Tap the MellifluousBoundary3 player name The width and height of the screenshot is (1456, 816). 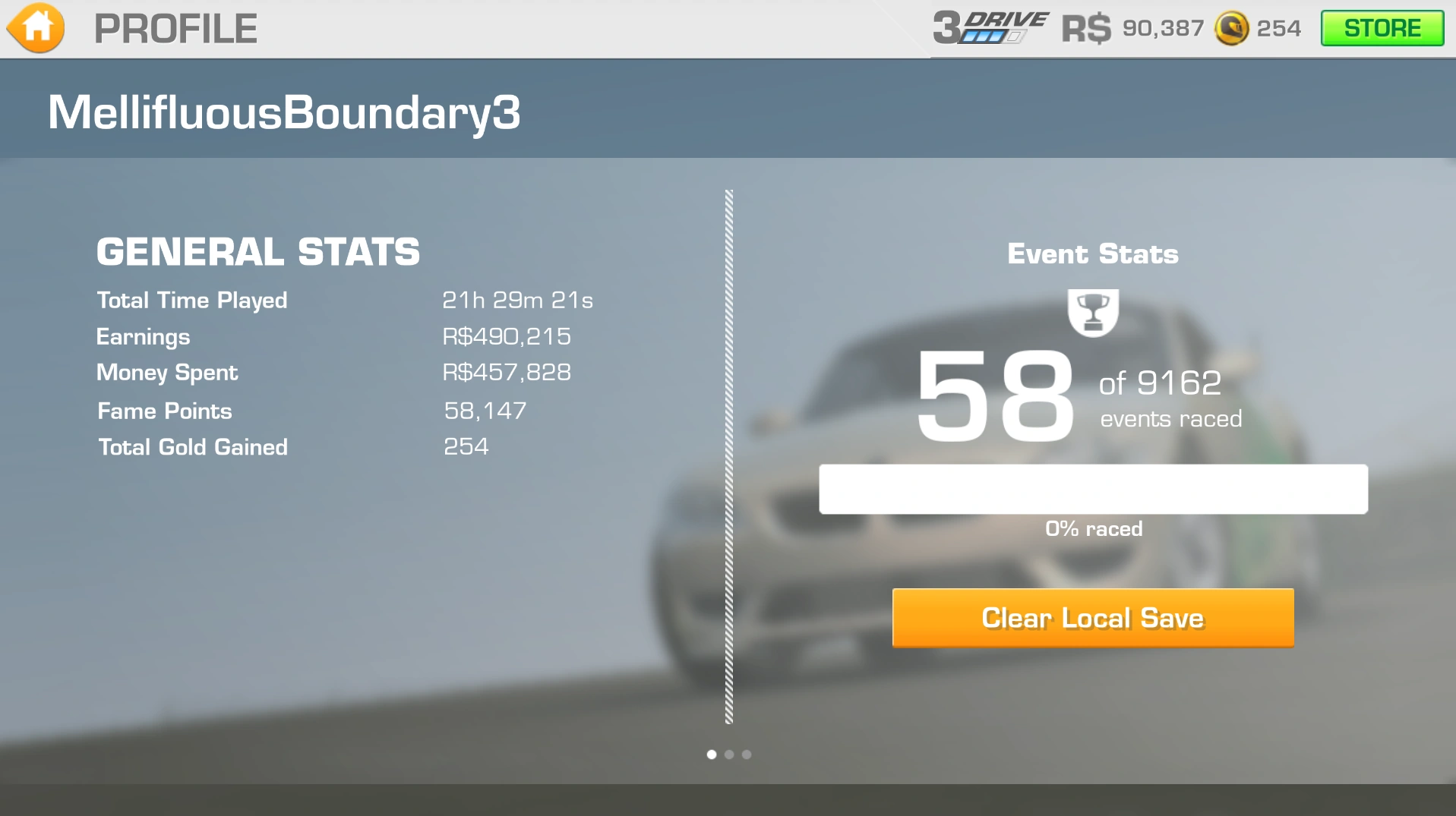coord(284,112)
